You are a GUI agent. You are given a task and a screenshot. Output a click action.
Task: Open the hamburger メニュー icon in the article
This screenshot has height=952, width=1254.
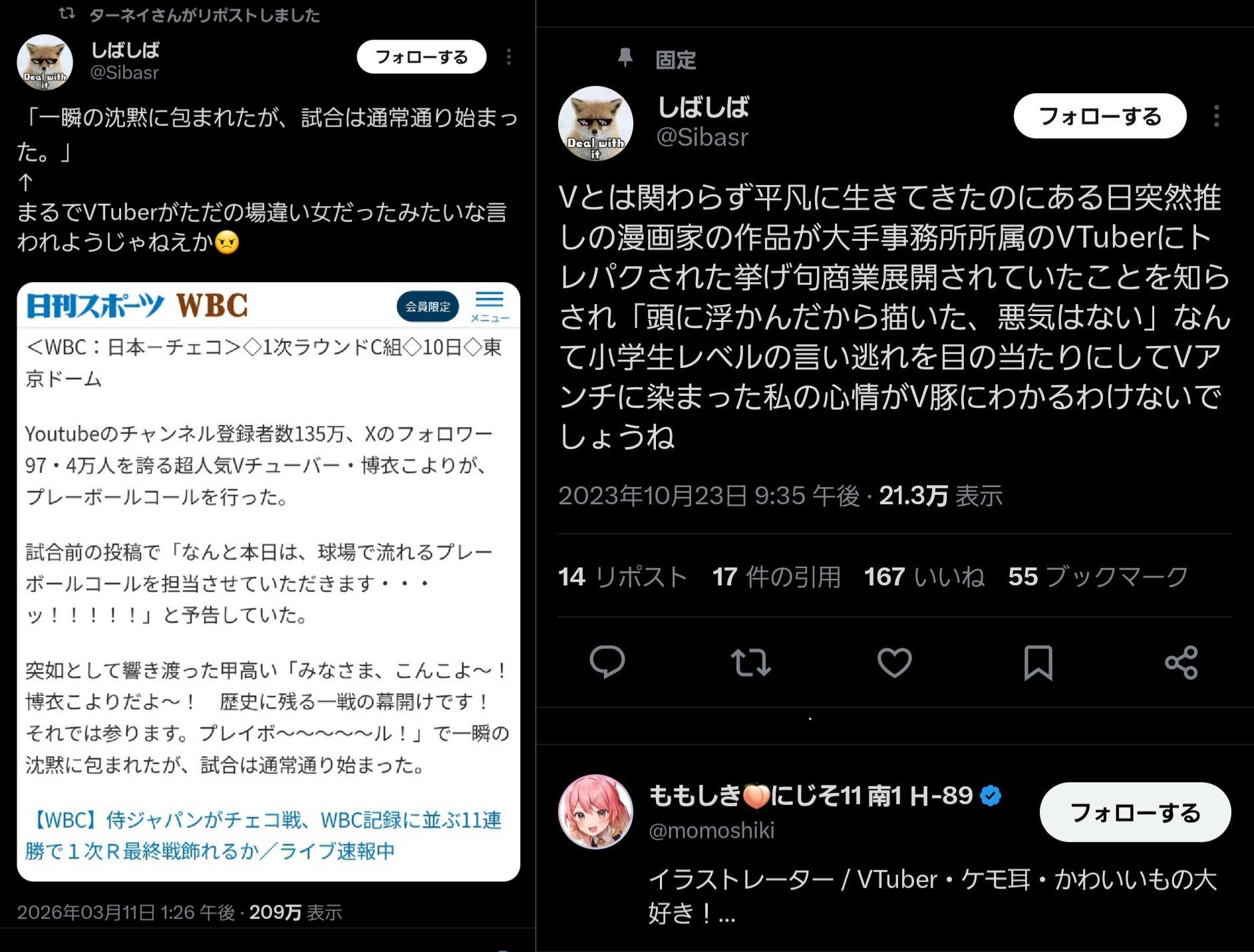click(x=490, y=307)
